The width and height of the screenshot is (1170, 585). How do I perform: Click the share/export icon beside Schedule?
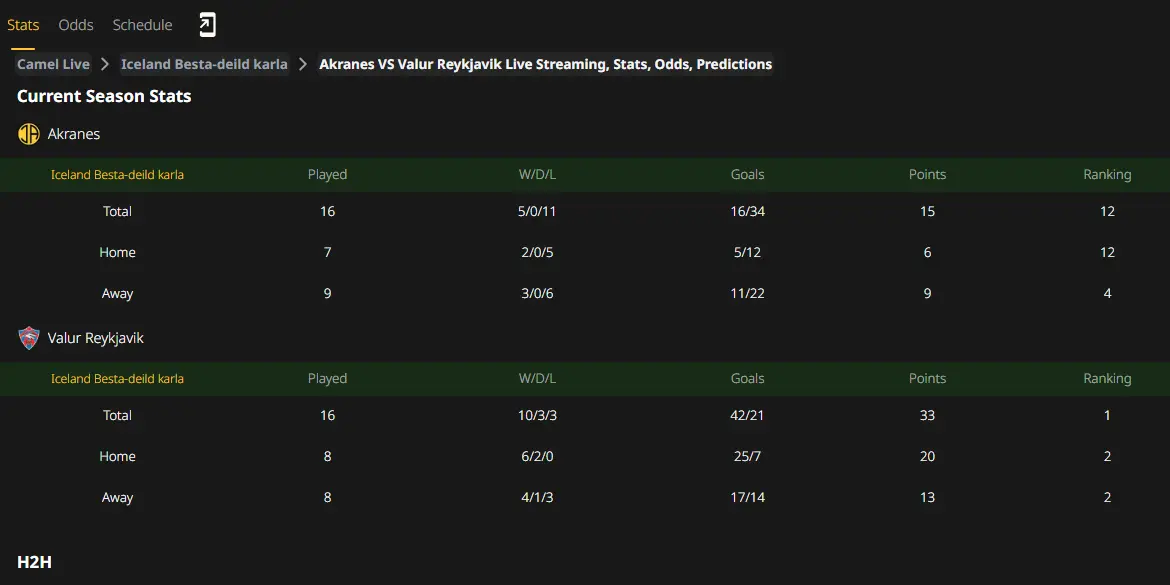(x=207, y=25)
